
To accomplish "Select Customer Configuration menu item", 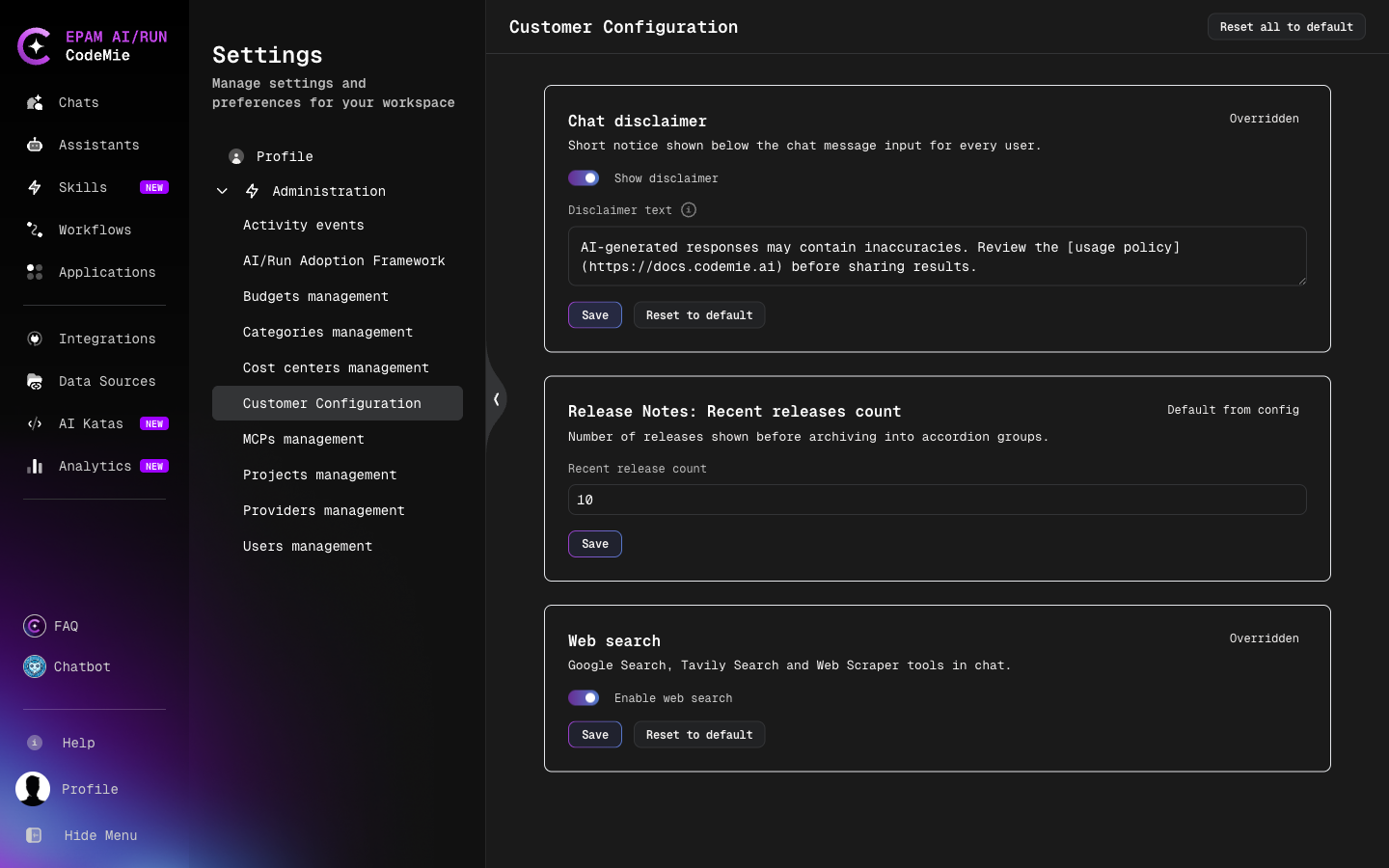I will (x=338, y=403).
